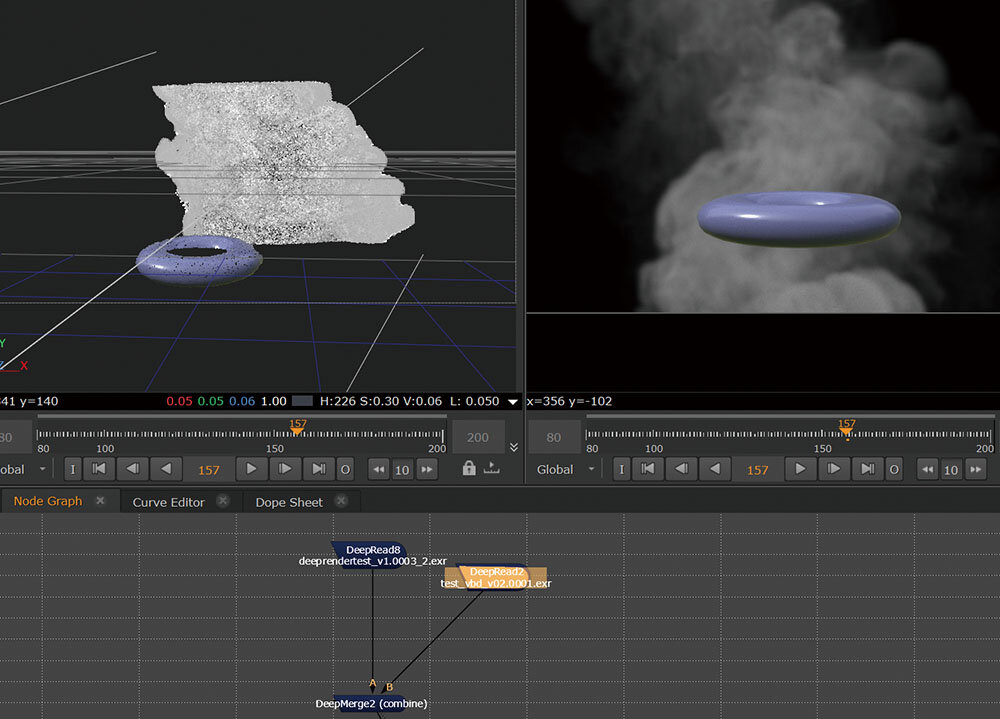Select the DeepMerge2 (combine) node
This screenshot has height=719, width=1000.
(x=371, y=704)
